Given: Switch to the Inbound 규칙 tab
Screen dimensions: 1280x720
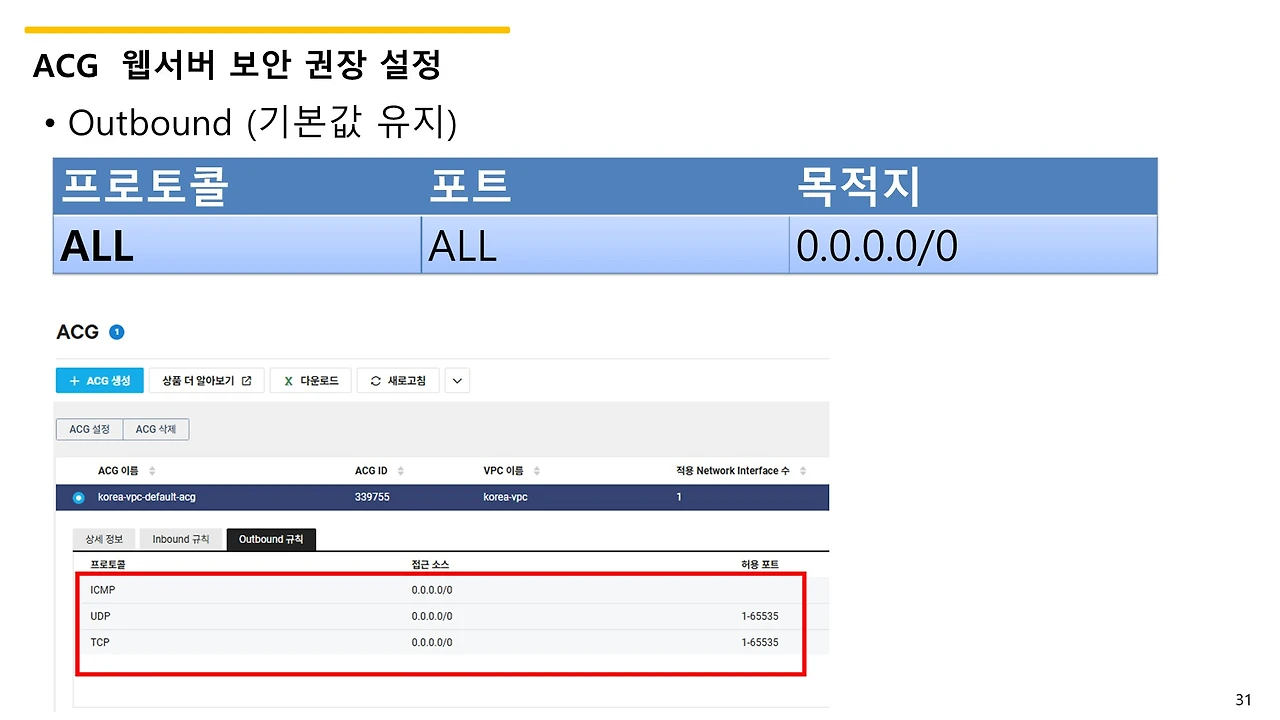Looking at the screenshot, I should point(180,538).
